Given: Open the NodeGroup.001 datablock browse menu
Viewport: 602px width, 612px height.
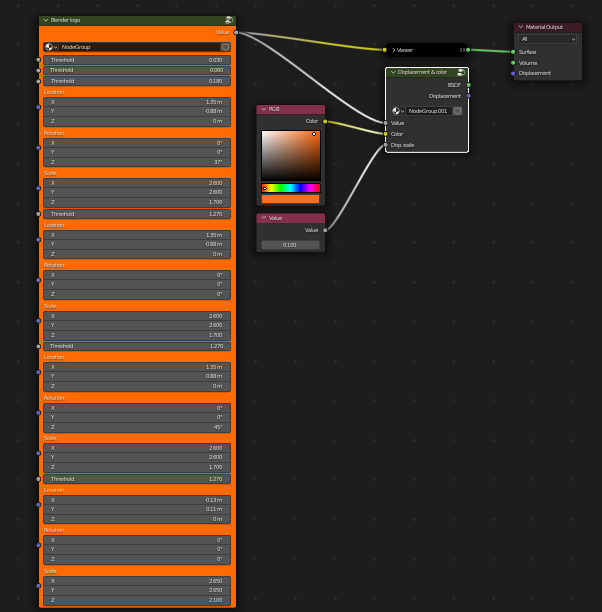Looking at the screenshot, I should coord(398,111).
